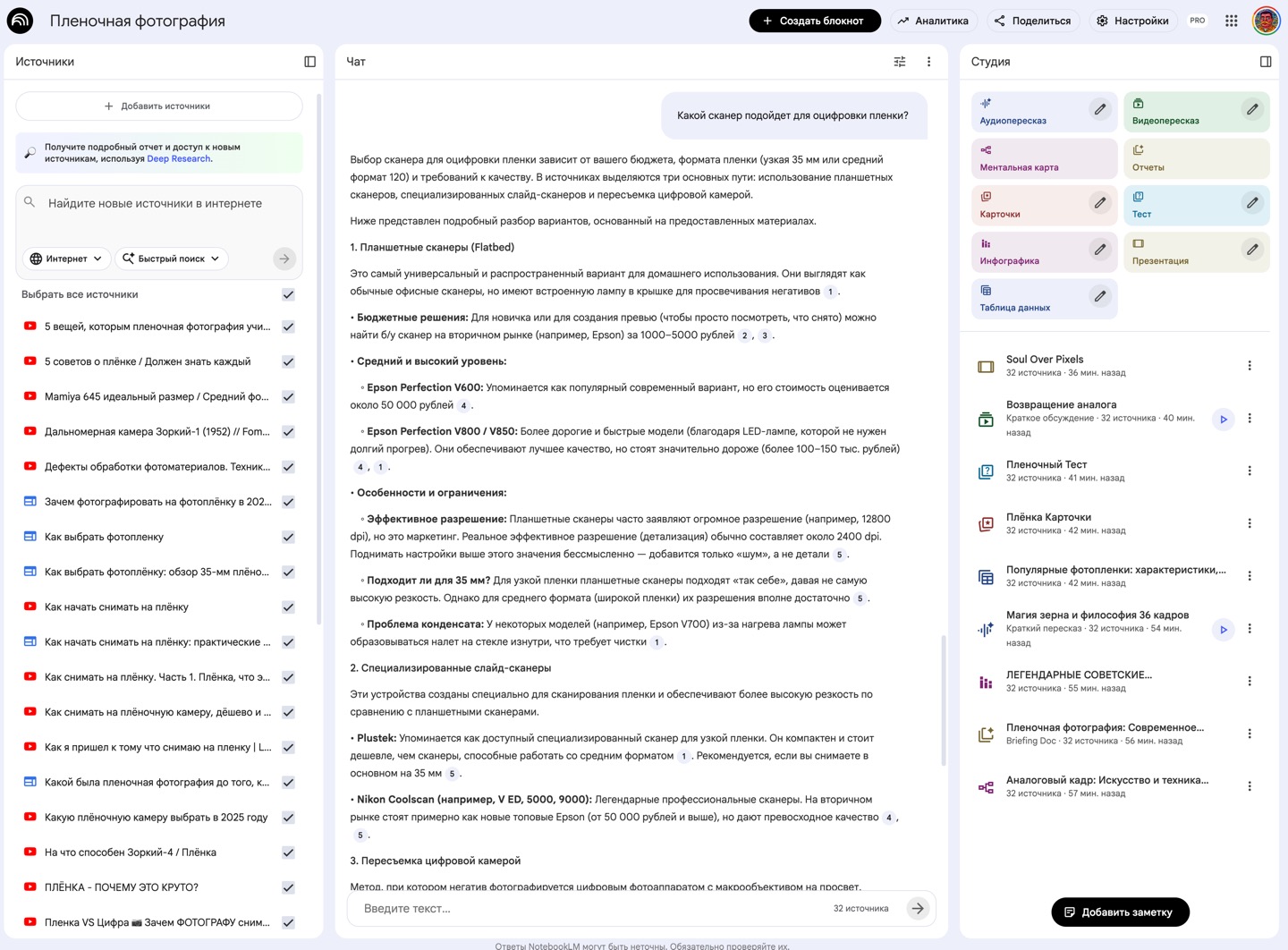Edit the Data table options
This screenshot has height=950, width=1288.
[x=1100, y=296]
